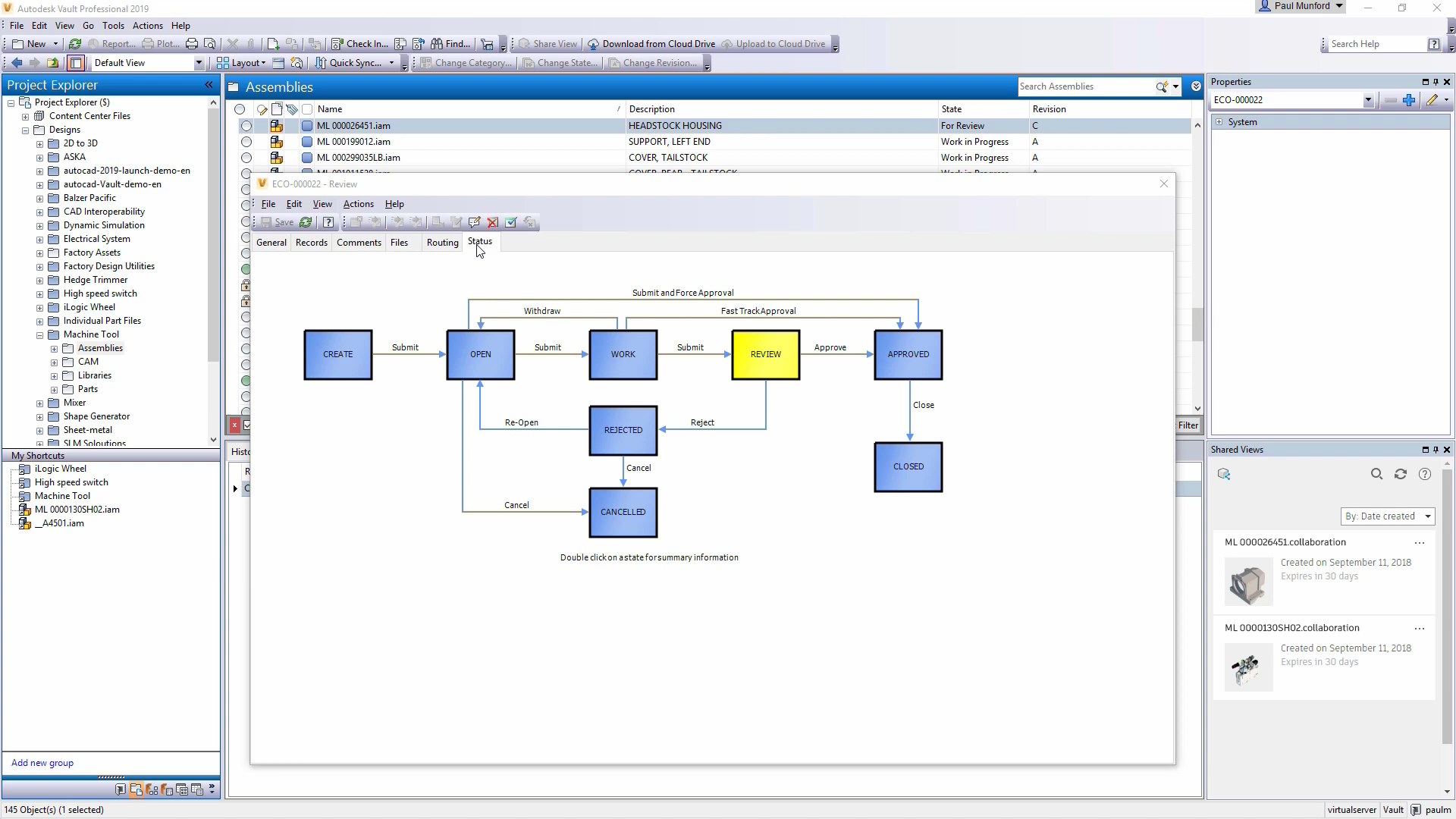Expand the System properties group
This screenshot has width=1456, height=819.
[1219, 122]
